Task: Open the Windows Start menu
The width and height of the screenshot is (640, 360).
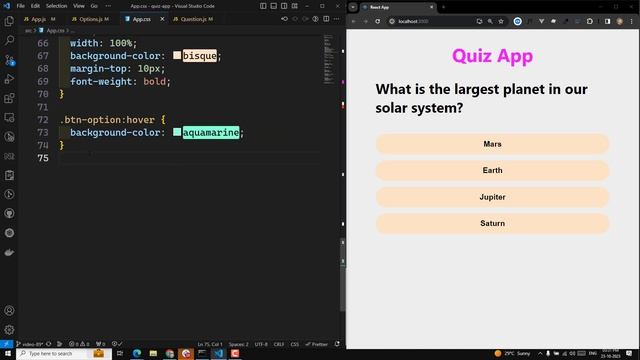Action: 8,353
